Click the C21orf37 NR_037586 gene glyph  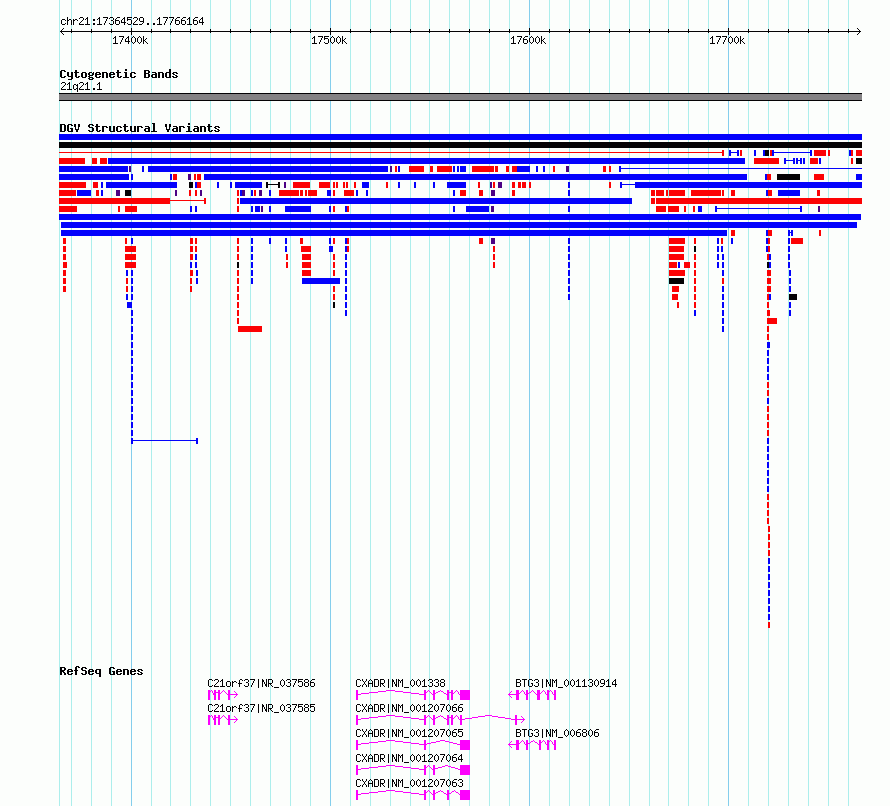(x=222, y=695)
